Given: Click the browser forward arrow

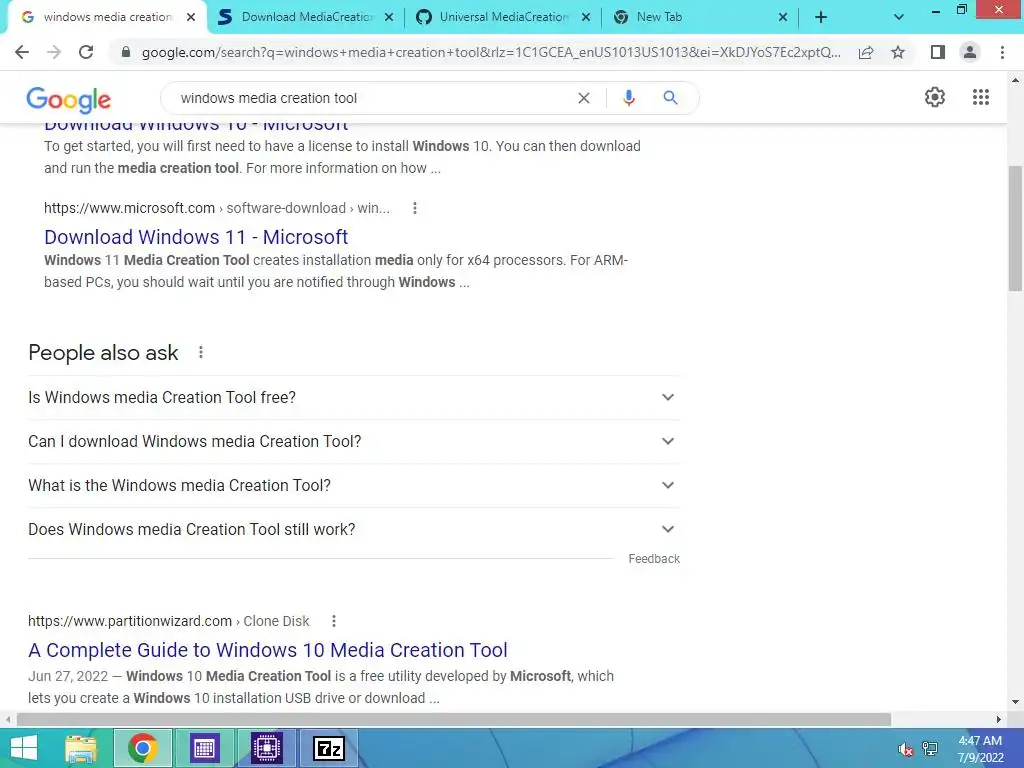Looking at the screenshot, I should point(54,52).
